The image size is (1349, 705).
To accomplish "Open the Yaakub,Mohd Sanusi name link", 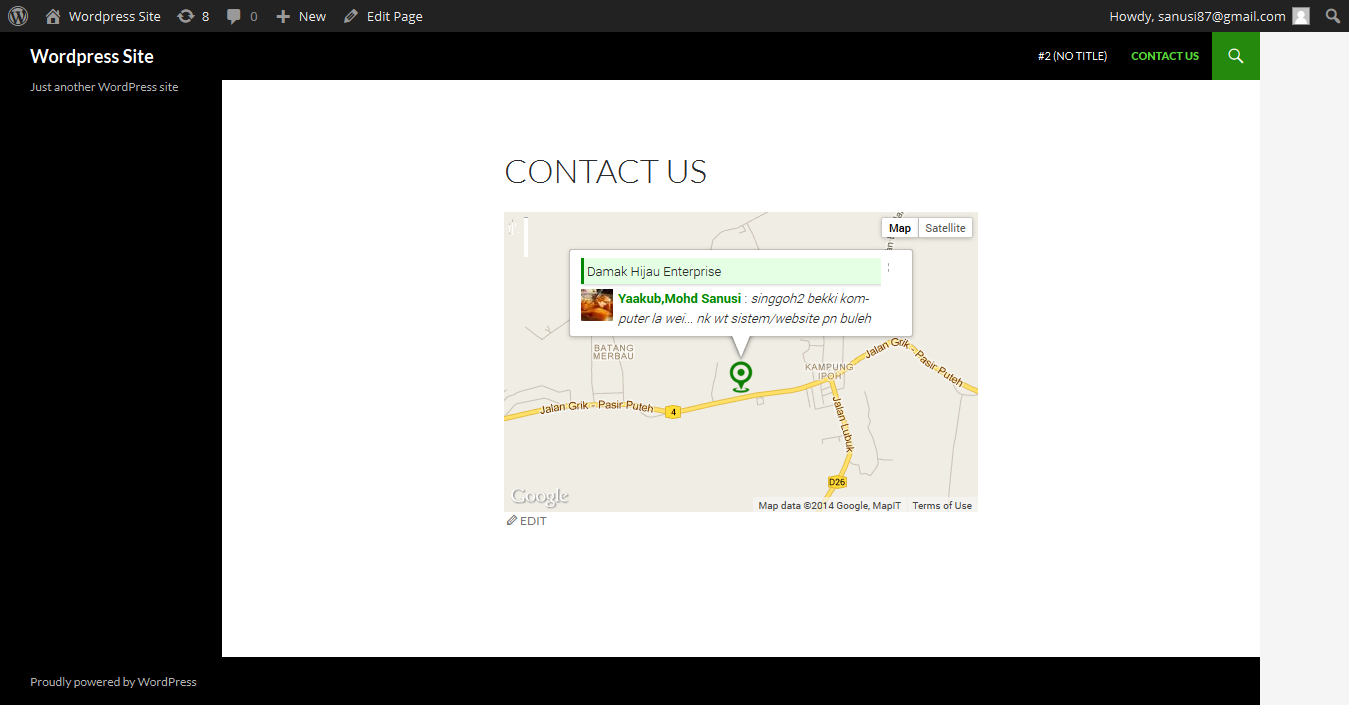I will (x=679, y=298).
